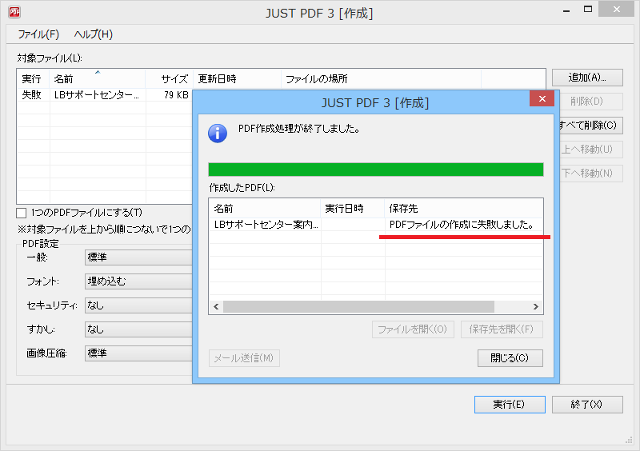This screenshot has height=451, width=640.
Task: Open the 一般 dropdown set to 標準
Action: coord(138,257)
